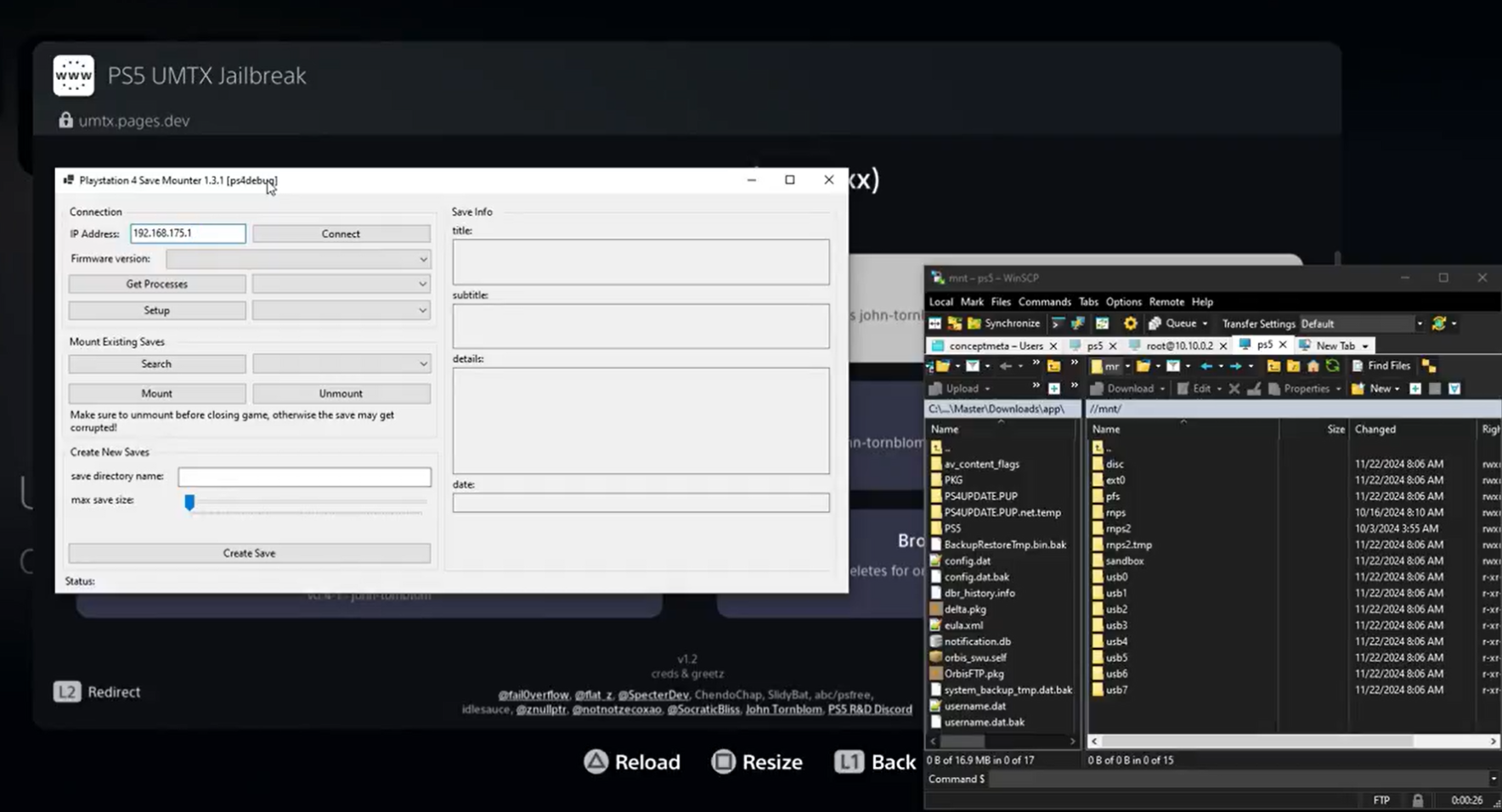
Task: Open Transfer Settings Default dropdown
Action: [1420, 324]
